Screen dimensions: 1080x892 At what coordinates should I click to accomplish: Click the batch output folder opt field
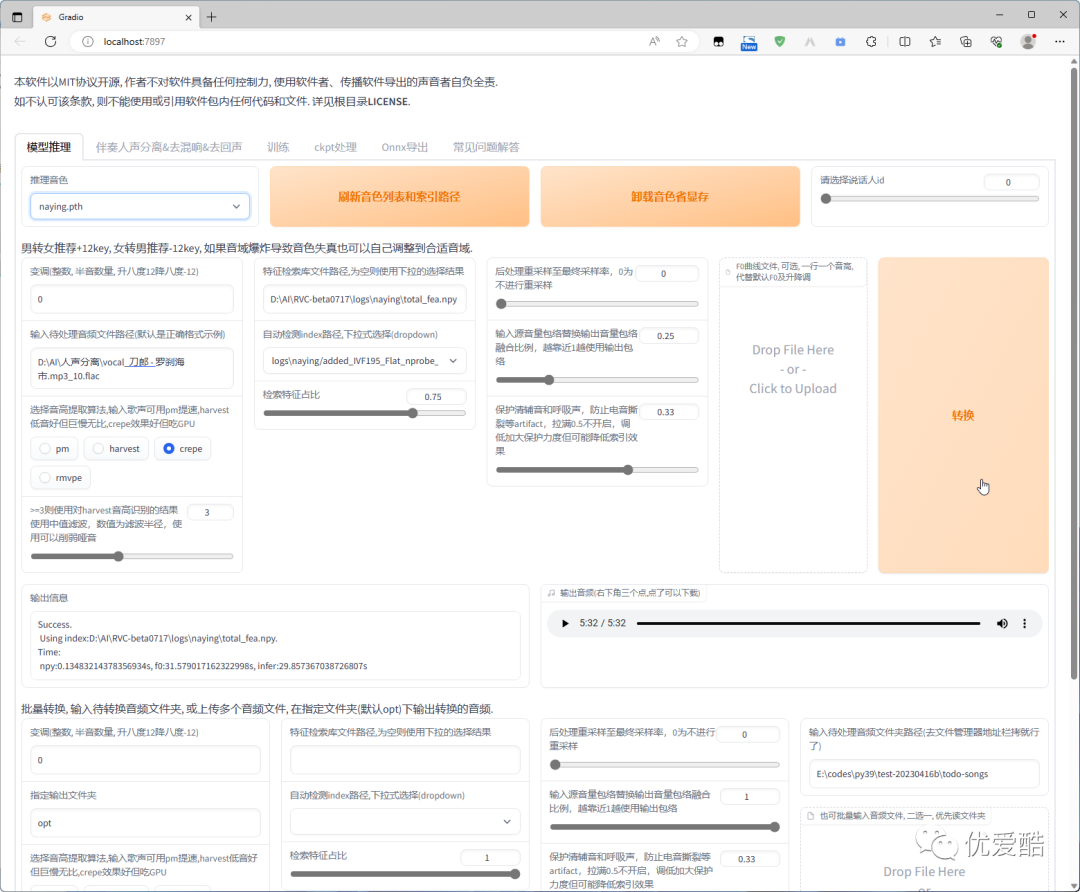[x=145, y=823]
